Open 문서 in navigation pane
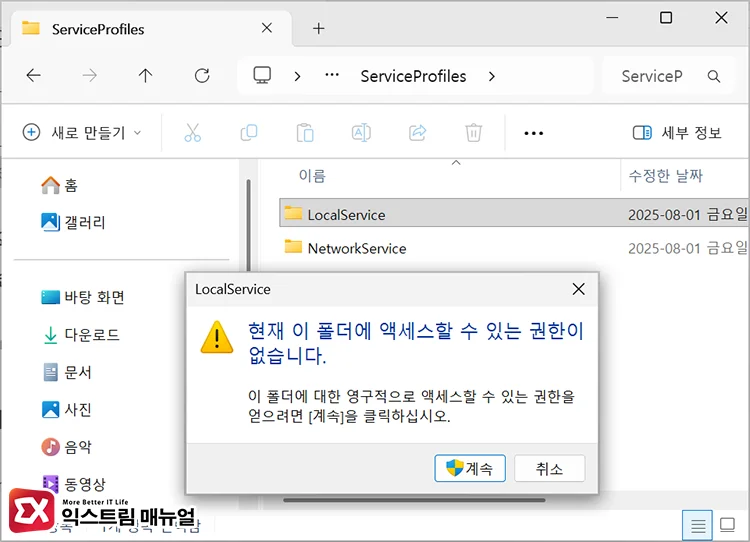This screenshot has height=542, width=750. click(66, 372)
